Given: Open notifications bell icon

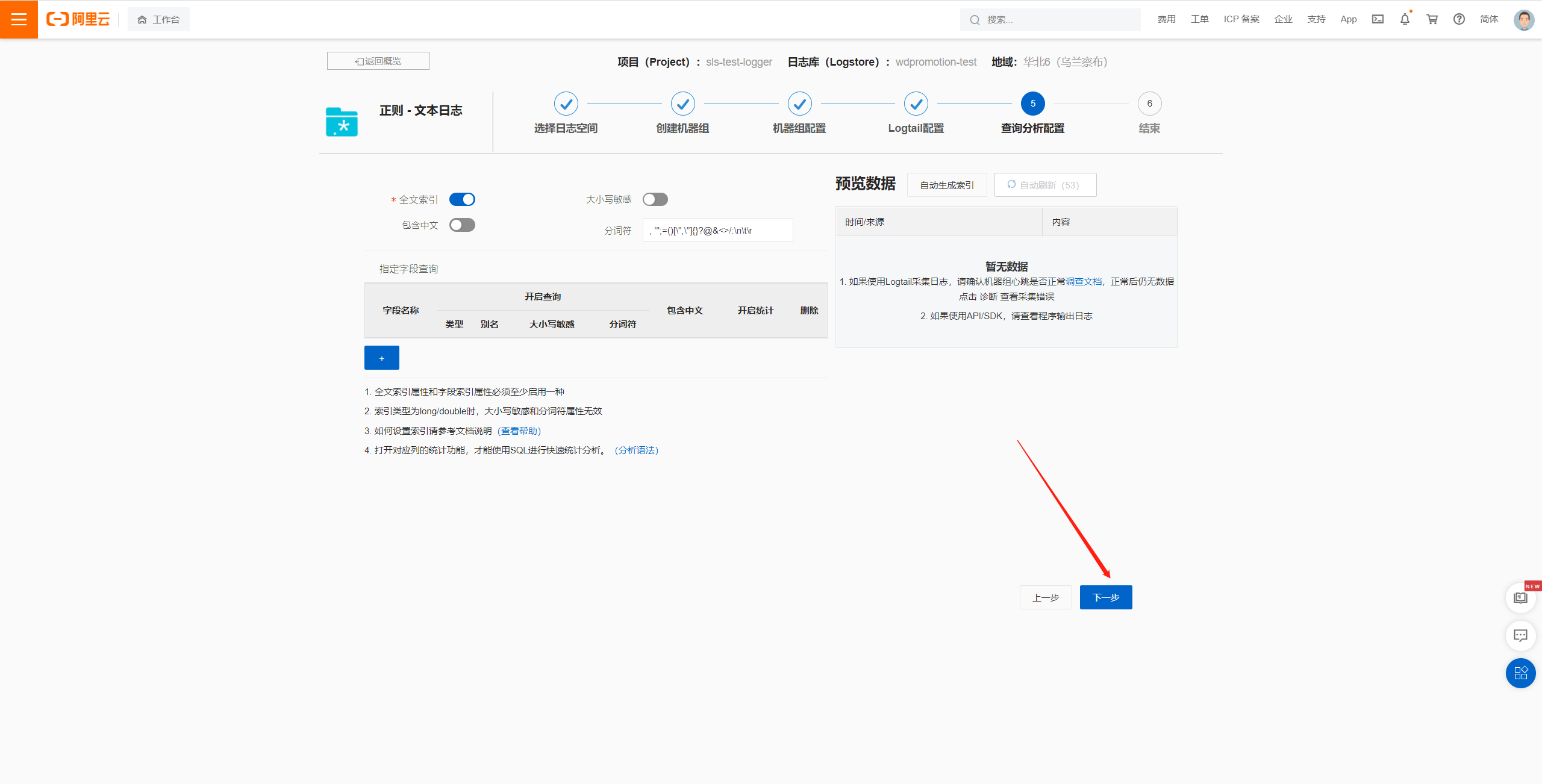Looking at the screenshot, I should click(1405, 19).
